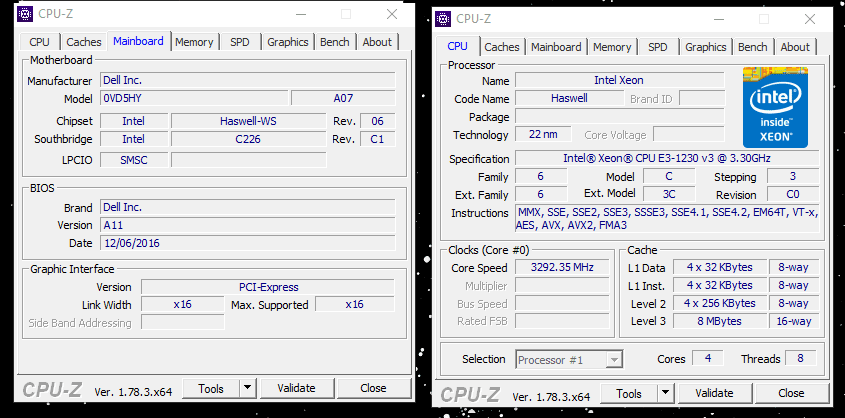Open the Bench tab in the left window
The height and width of the screenshot is (418, 845).
pyautogui.click(x=335, y=42)
